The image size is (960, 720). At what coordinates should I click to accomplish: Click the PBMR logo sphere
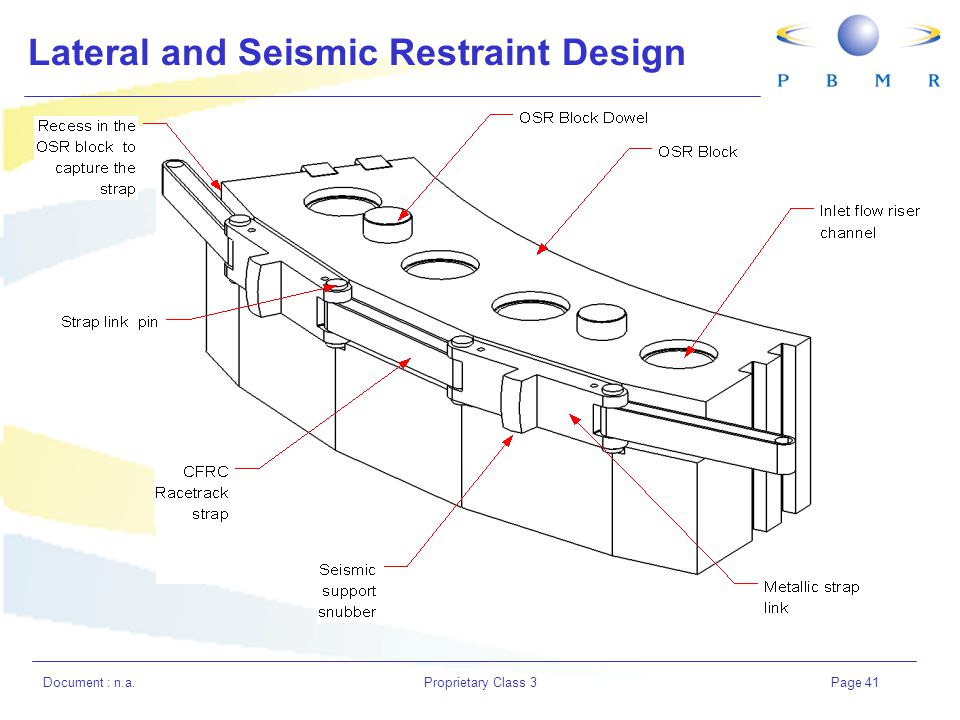[x=858, y=35]
